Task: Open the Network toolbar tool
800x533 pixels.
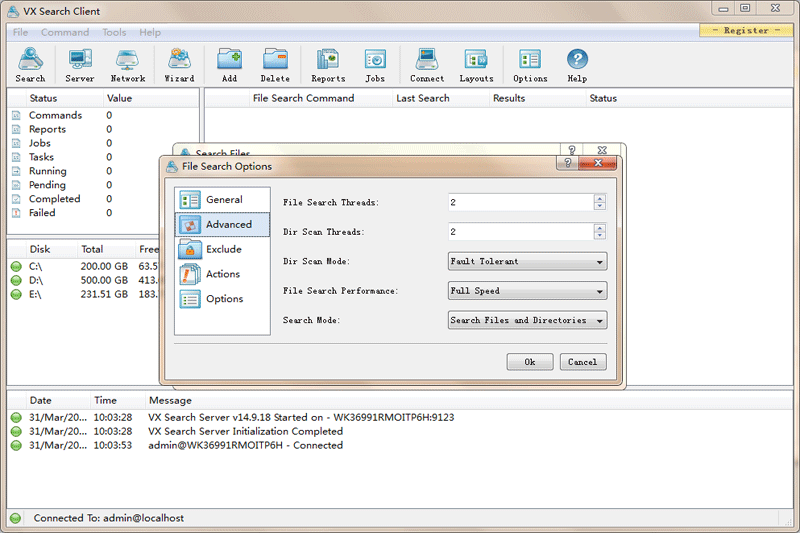Action: pyautogui.click(x=128, y=65)
